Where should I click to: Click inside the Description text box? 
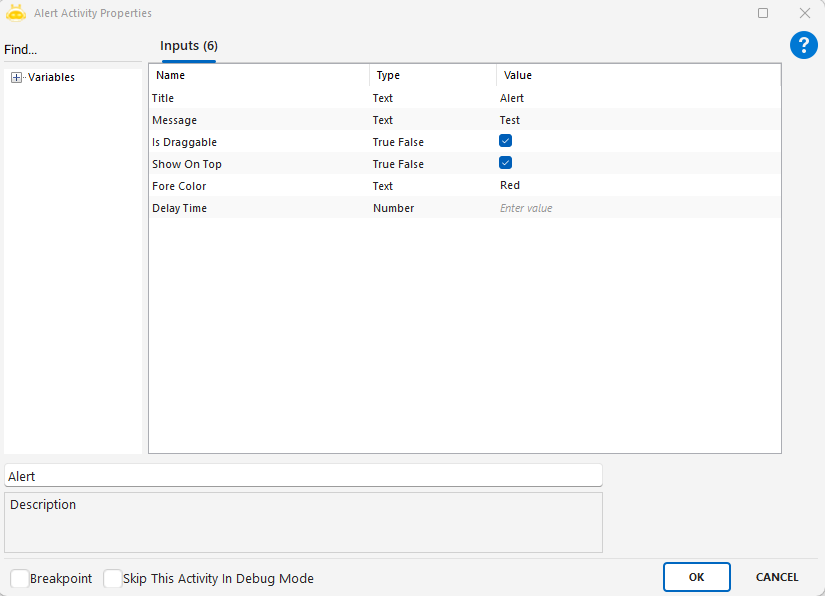coord(303,527)
